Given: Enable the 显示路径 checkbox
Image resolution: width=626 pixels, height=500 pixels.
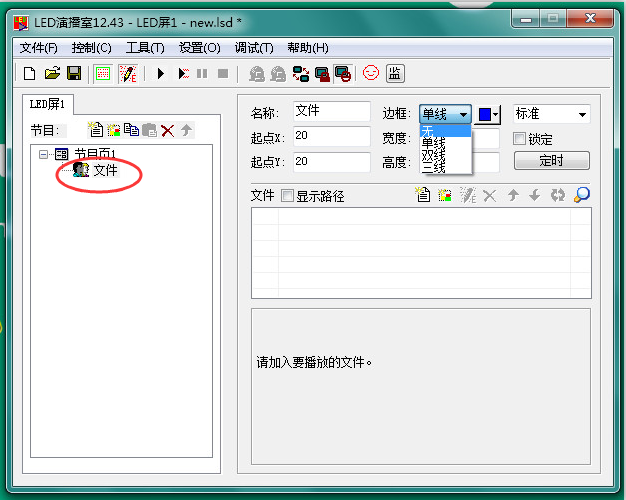Looking at the screenshot, I should pos(288,196).
